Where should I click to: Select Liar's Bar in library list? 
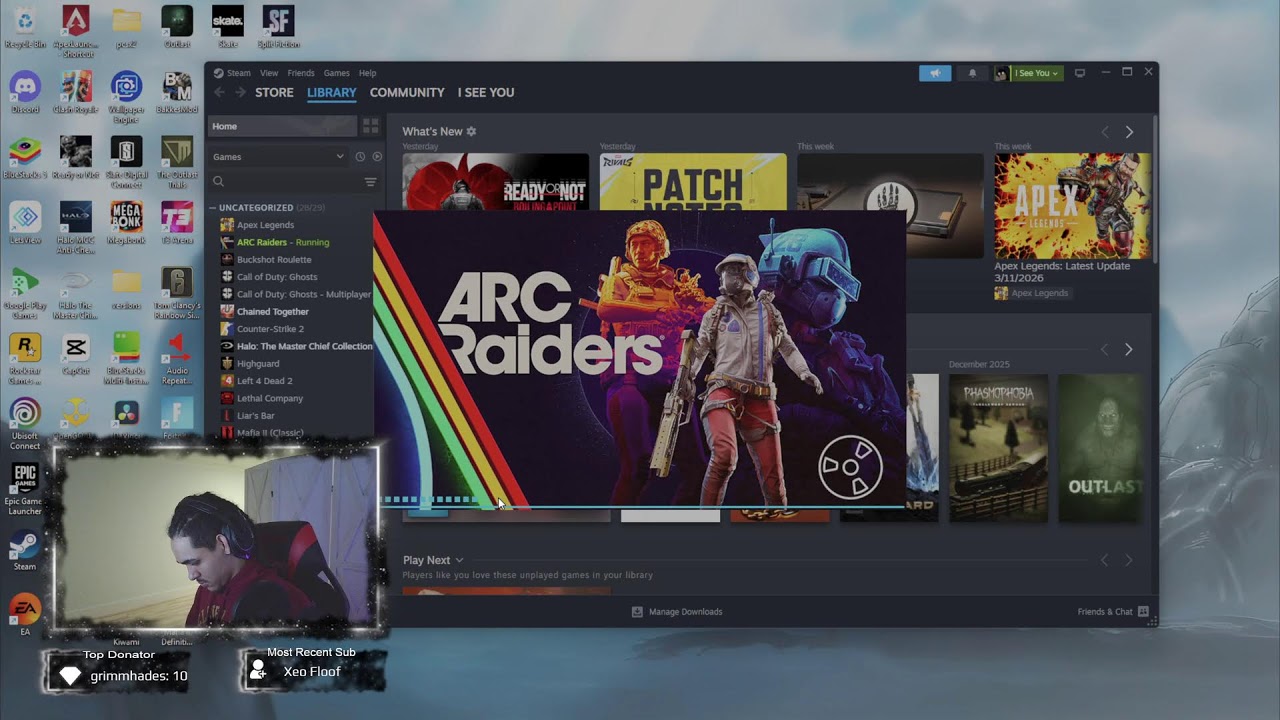tap(256, 416)
